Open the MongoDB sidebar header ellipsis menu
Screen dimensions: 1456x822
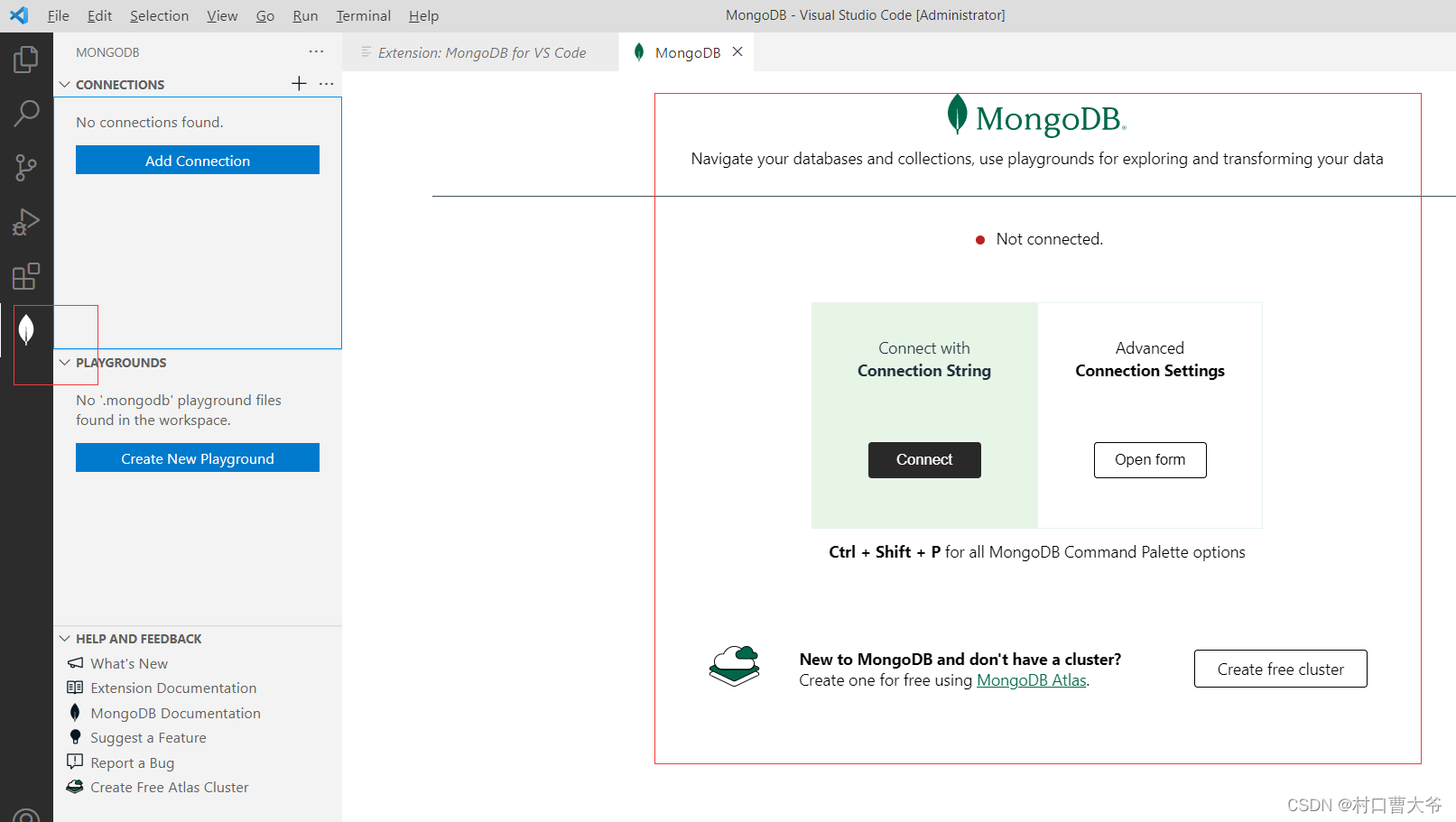click(x=316, y=52)
